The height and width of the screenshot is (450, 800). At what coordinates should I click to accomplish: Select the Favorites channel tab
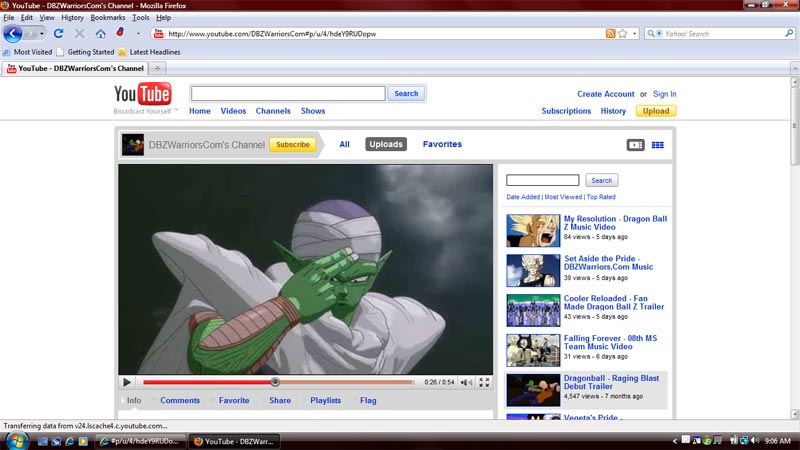click(x=442, y=144)
